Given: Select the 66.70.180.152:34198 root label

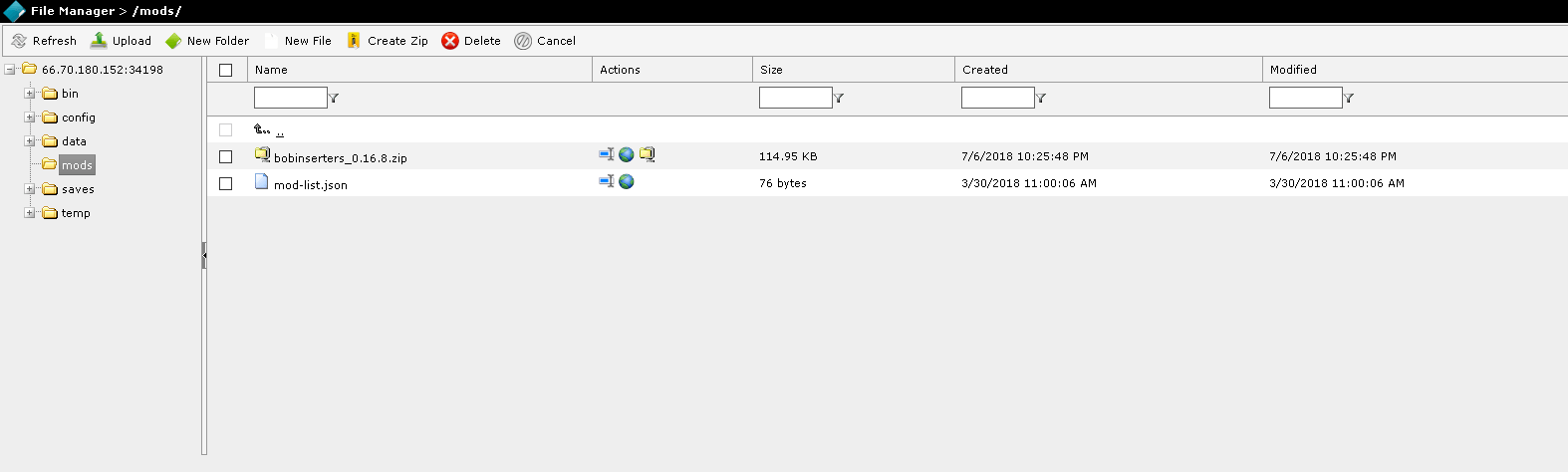Looking at the screenshot, I should pos(102,70).
